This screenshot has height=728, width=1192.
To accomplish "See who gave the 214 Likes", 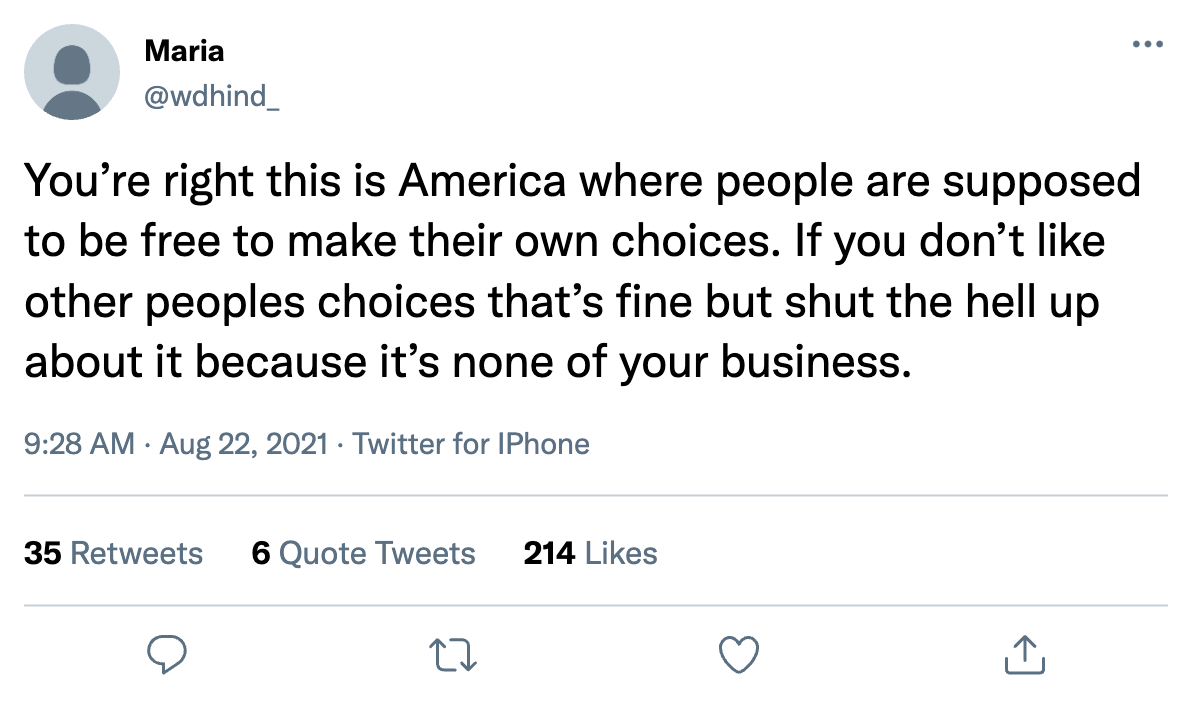I will [x=590, y=553].
